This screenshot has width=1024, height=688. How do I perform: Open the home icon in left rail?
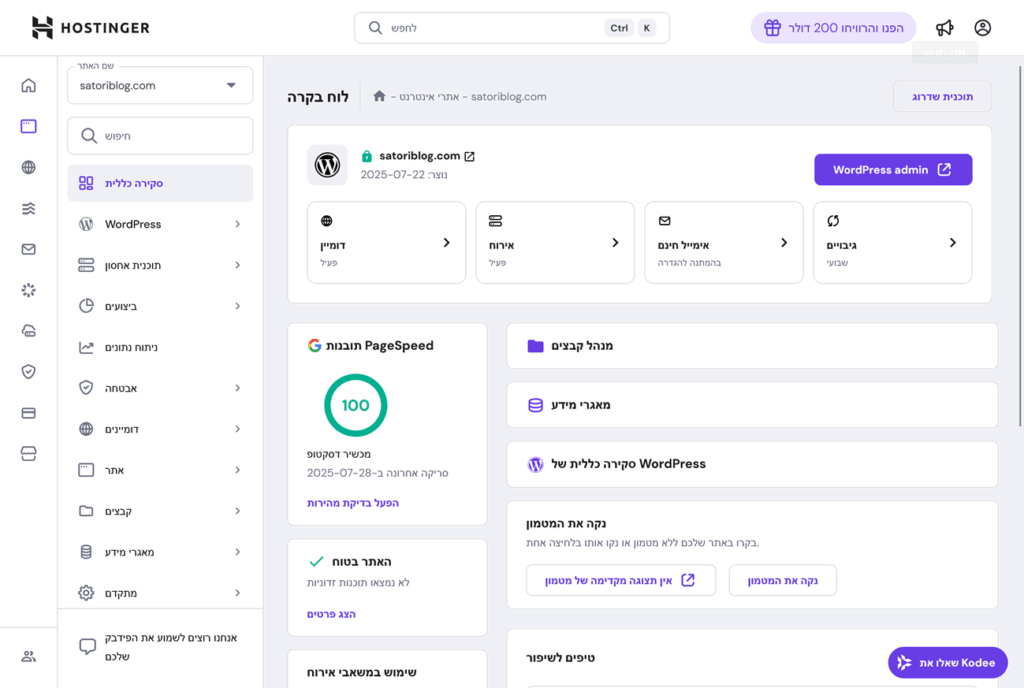[x=28, y=86]
